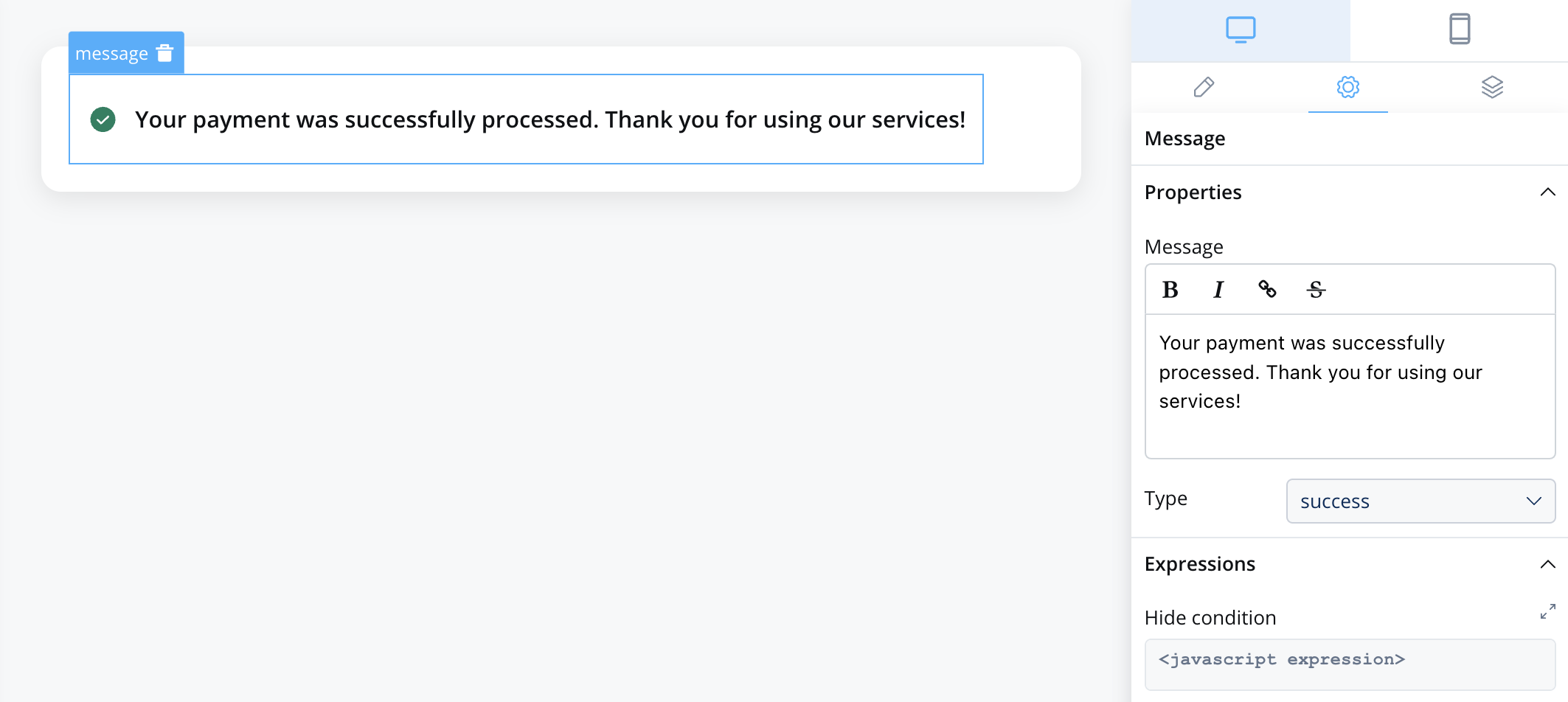
Task: Open the layers panel tab
Action: click(x=1492, y=87)
